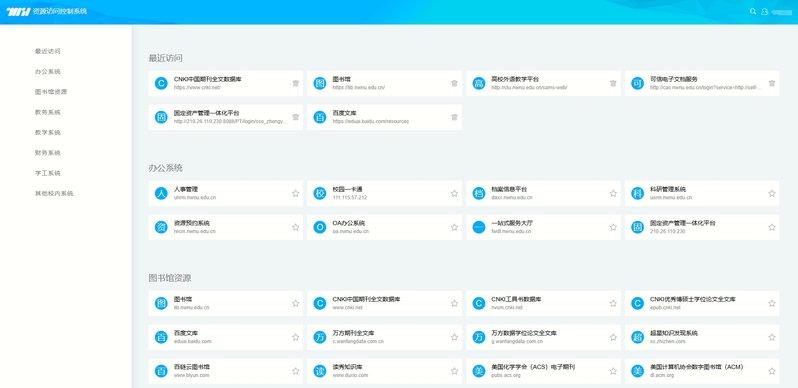Toggle star on 资源预约系统
This screenshot has width=798, height=388.
tap(296, 227)
